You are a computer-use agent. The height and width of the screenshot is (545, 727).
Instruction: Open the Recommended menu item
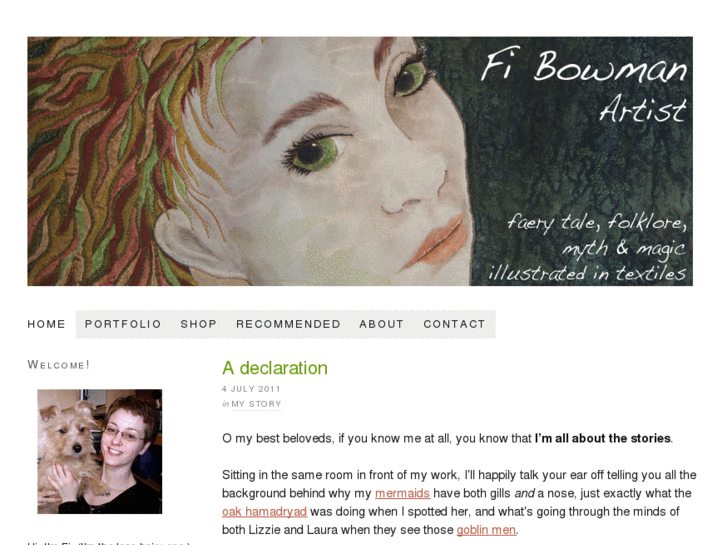288,324
